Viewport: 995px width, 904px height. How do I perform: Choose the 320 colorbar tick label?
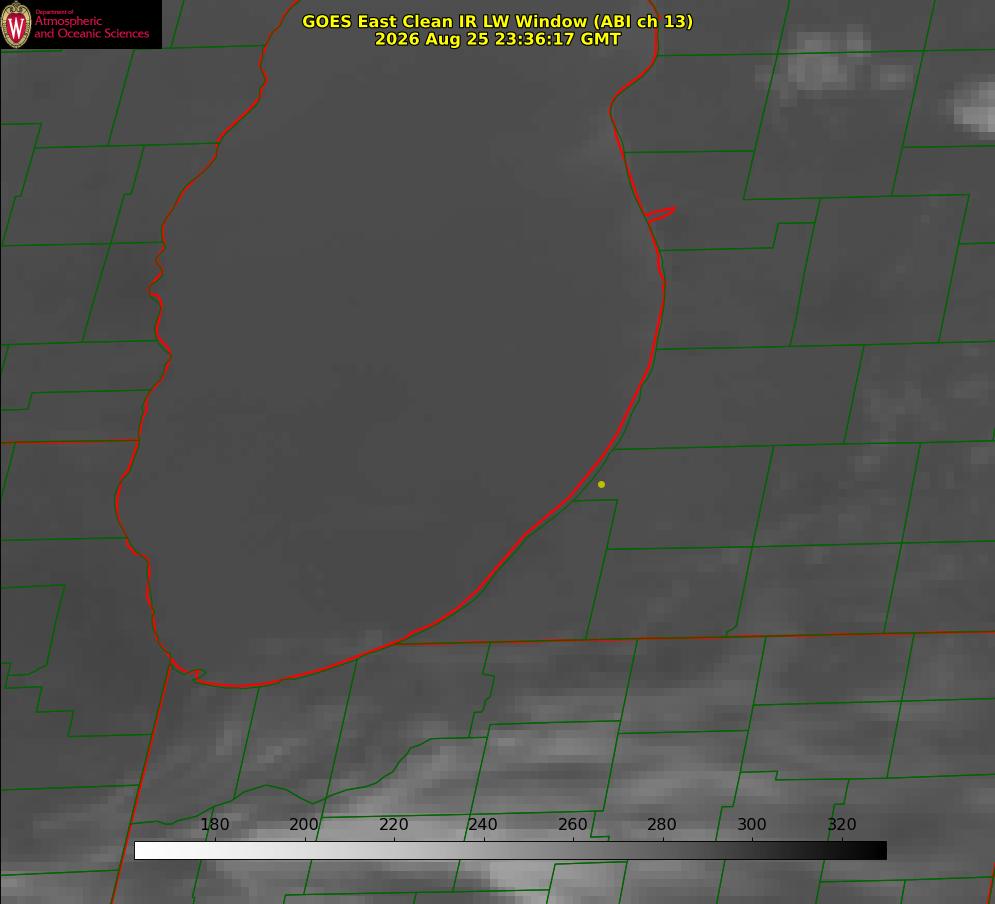click(x=842, y=824)
